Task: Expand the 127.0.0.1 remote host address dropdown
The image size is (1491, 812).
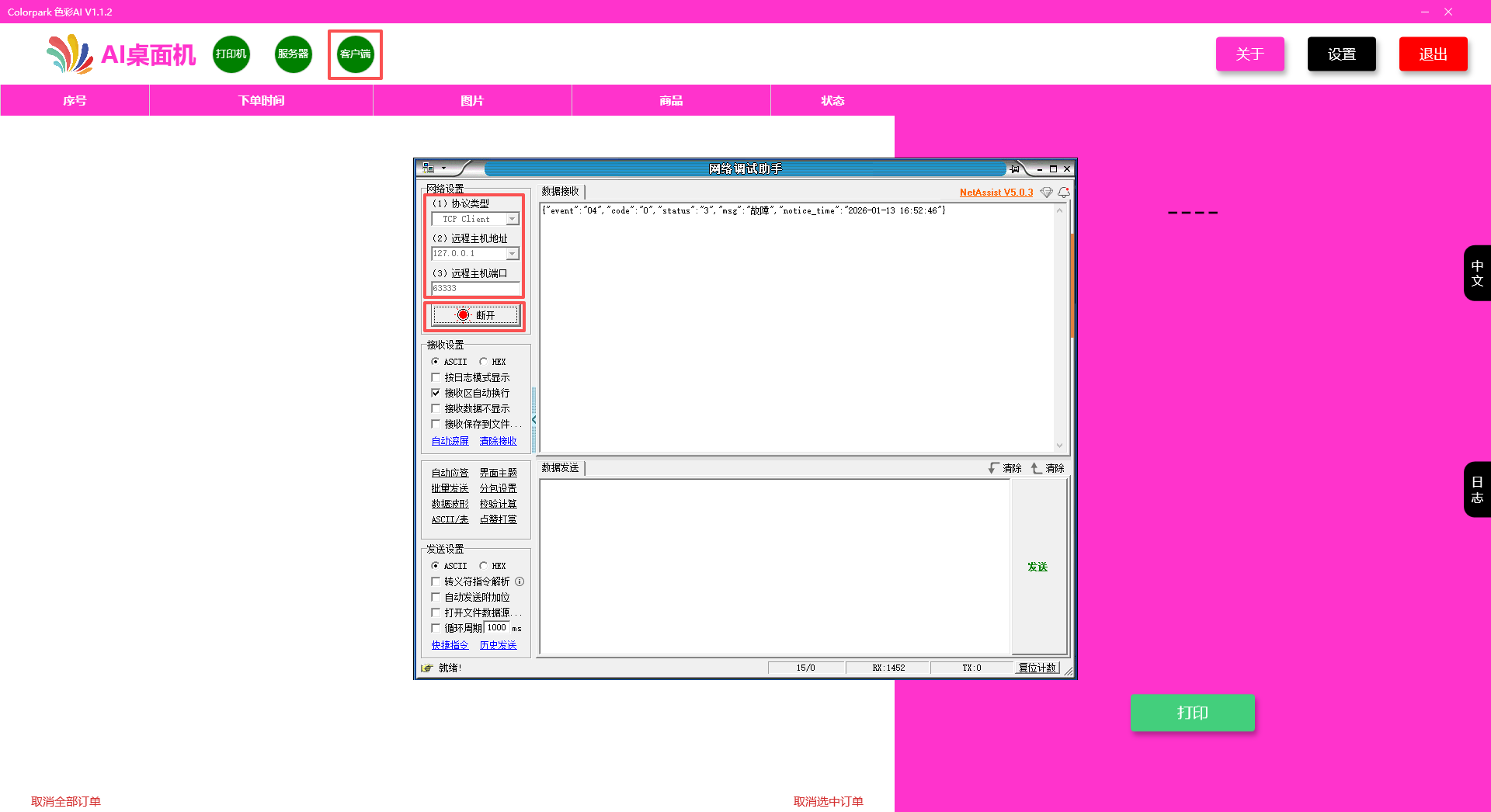Action: point(512,254)
